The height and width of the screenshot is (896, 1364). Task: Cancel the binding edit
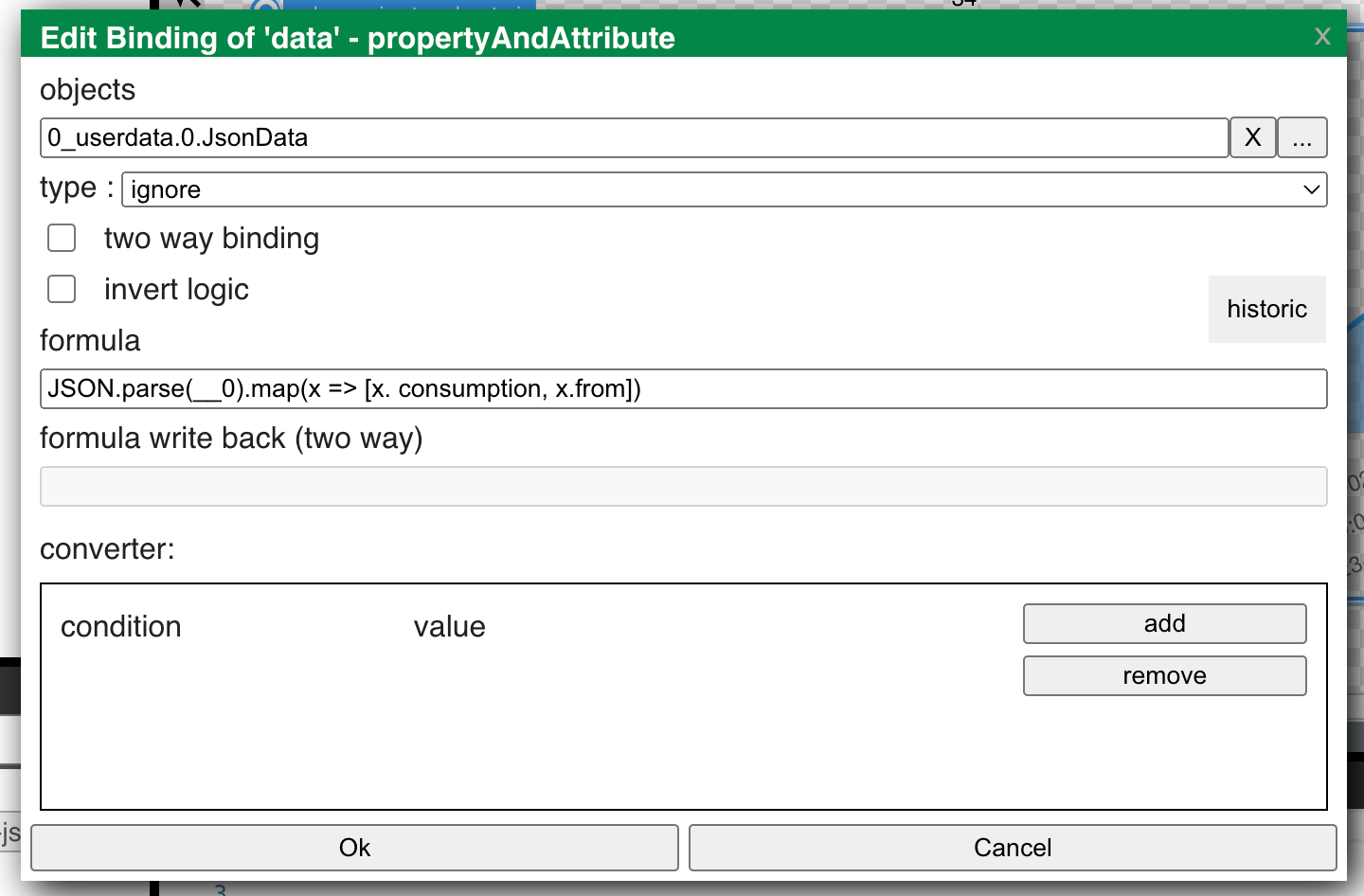[x=1013, y=848]
